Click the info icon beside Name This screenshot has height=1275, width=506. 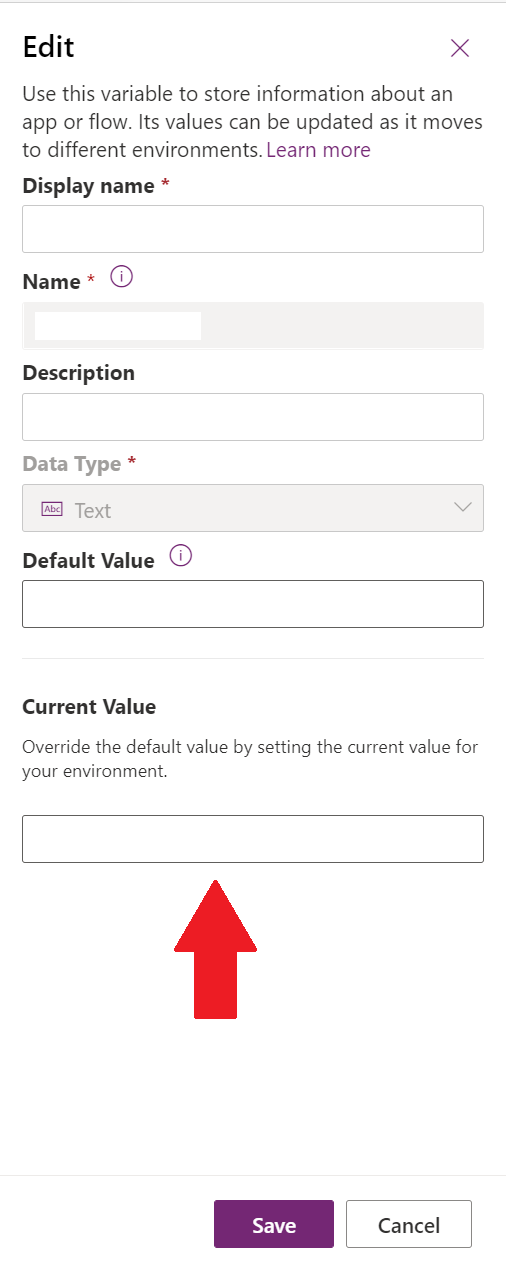tap(121, 278)
